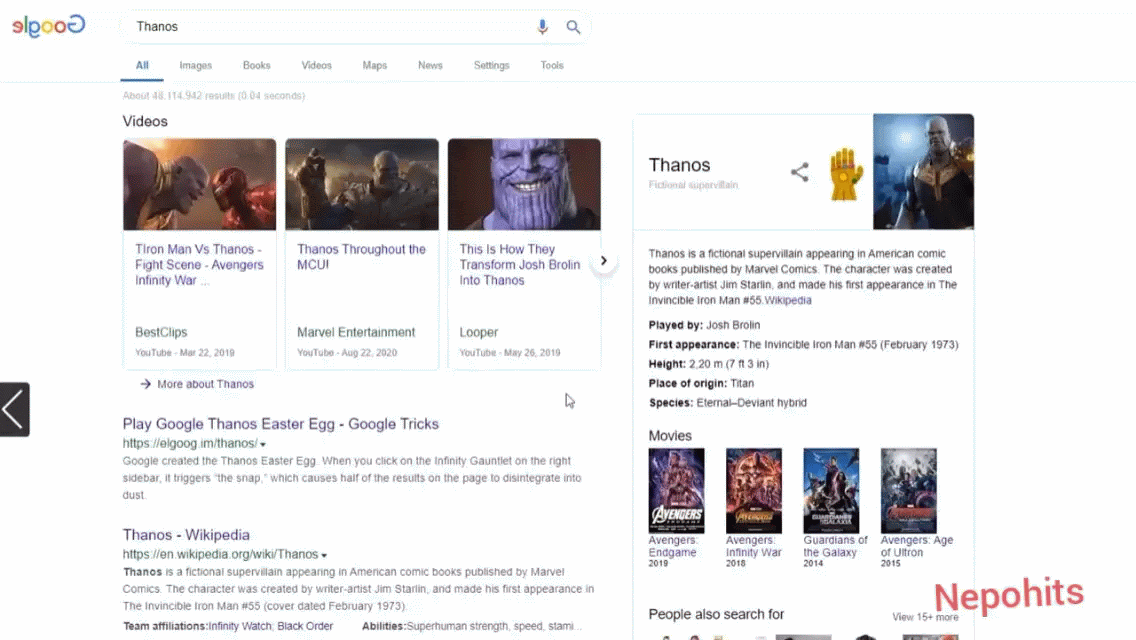Click Black Order team affiliation link
This screenshot has width=1136, height=640.
(x=305, y=626)
